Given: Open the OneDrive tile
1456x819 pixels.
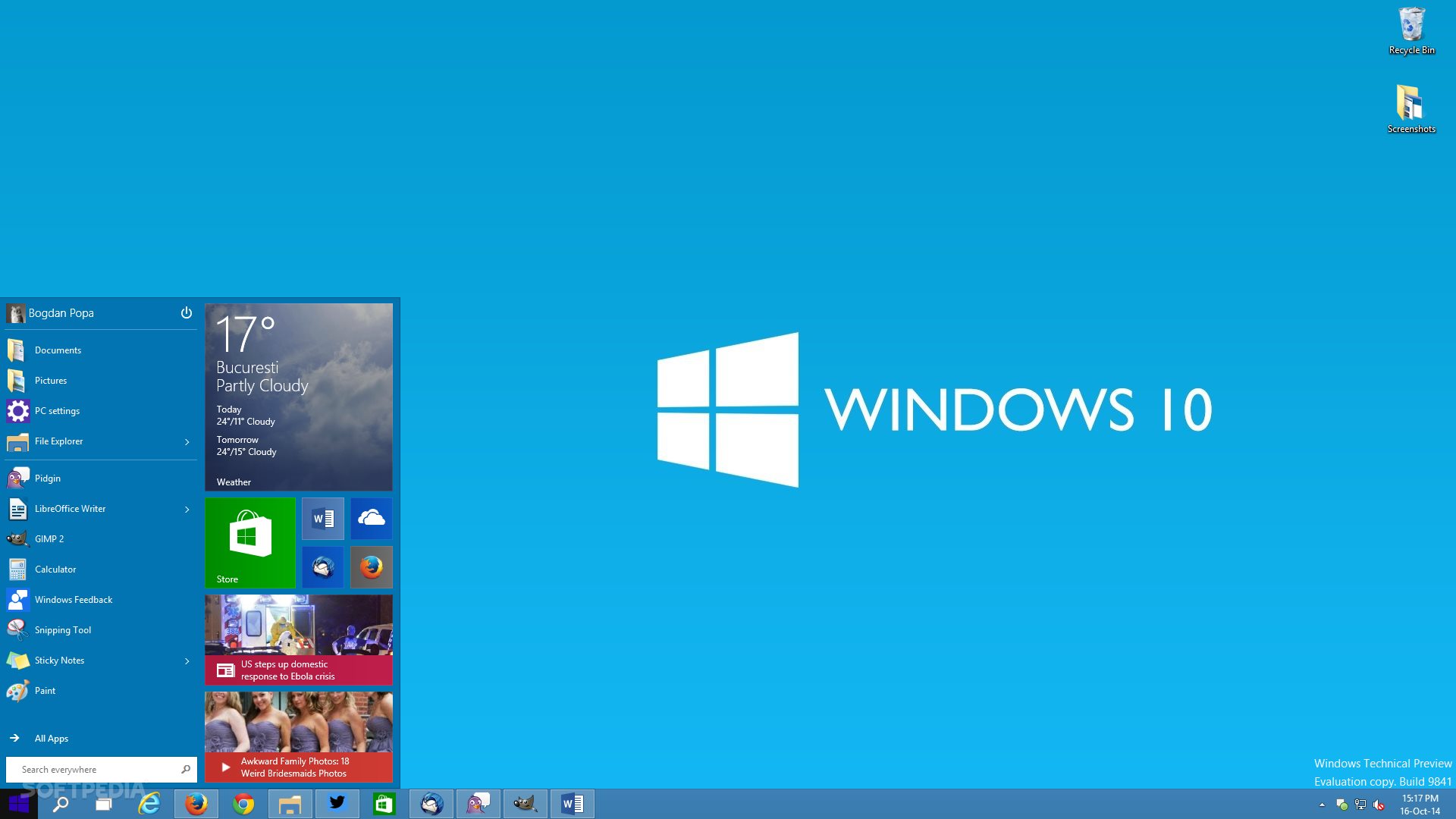Looking at the screenshot, I should tap(372, 519).
